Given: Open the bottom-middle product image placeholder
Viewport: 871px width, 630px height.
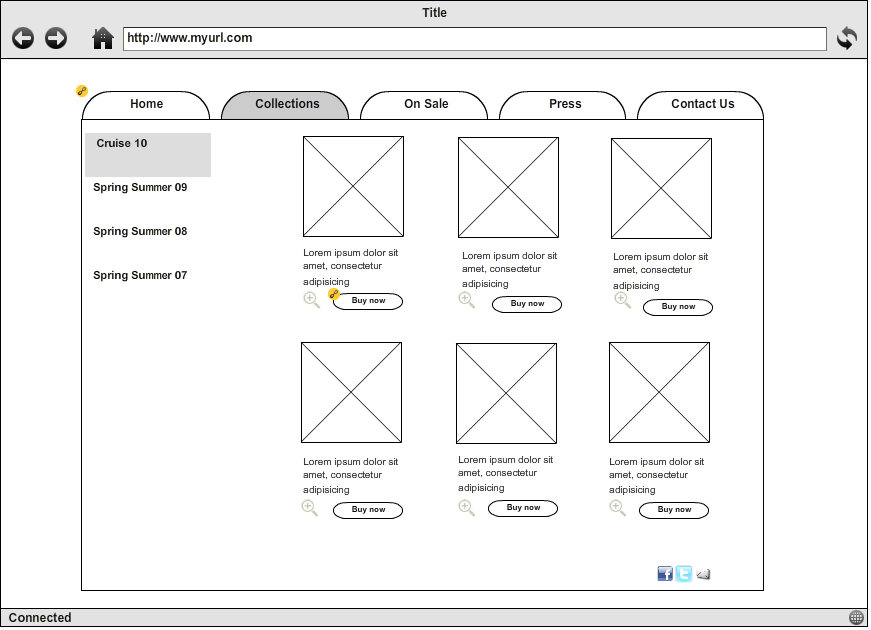Looking at the screenshot, I should tap(507, 393).
